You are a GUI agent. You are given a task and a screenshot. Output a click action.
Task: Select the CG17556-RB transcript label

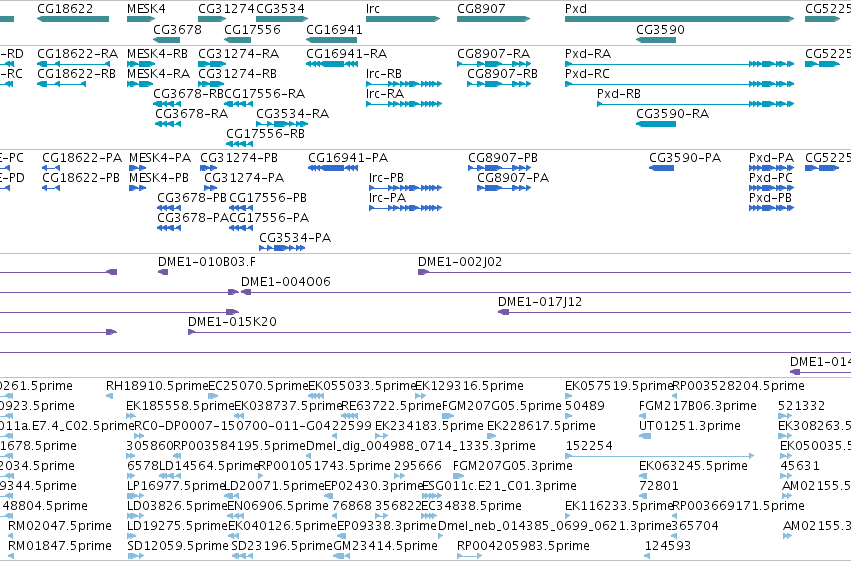(265, 134)
